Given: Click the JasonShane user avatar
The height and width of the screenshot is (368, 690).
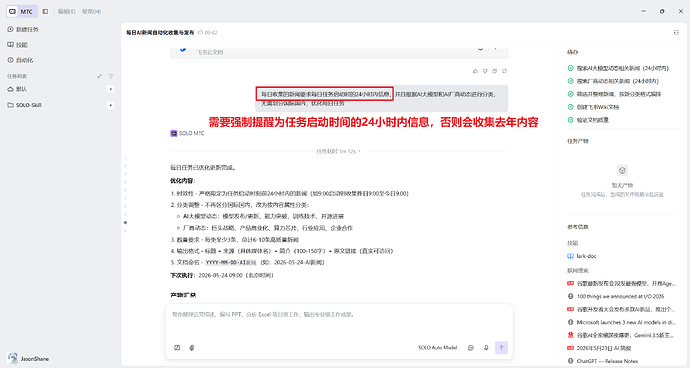Looking at the screenshot, I should 13,358.
